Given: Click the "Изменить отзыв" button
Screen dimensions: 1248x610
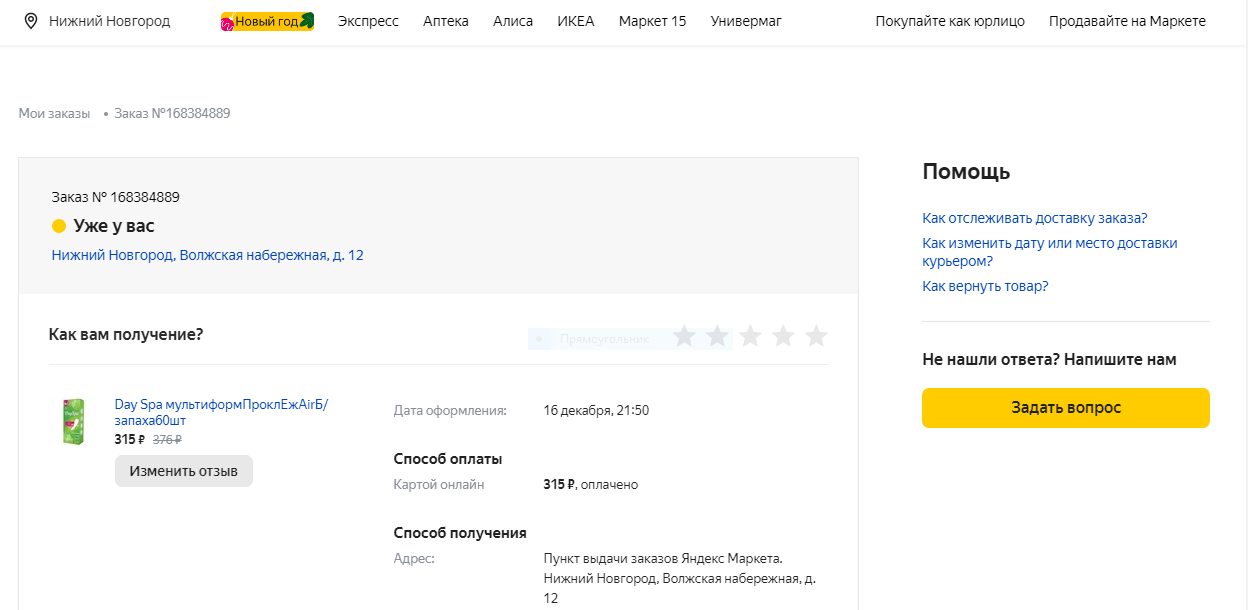Looking at the screenshot, I should [183, 470].
